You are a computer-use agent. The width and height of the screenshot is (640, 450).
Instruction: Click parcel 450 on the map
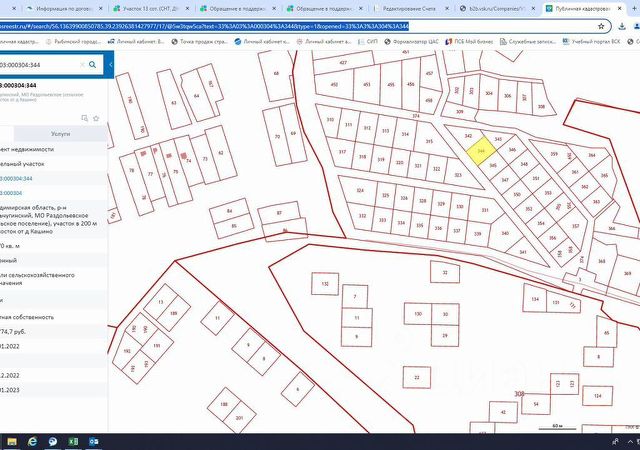click(x=334, y=85)
